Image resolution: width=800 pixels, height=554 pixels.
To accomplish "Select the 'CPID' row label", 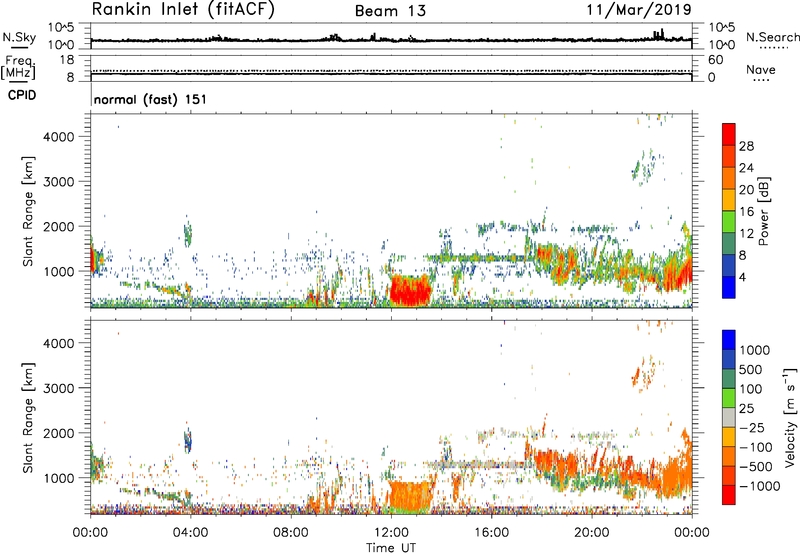I will click(22, 95).
